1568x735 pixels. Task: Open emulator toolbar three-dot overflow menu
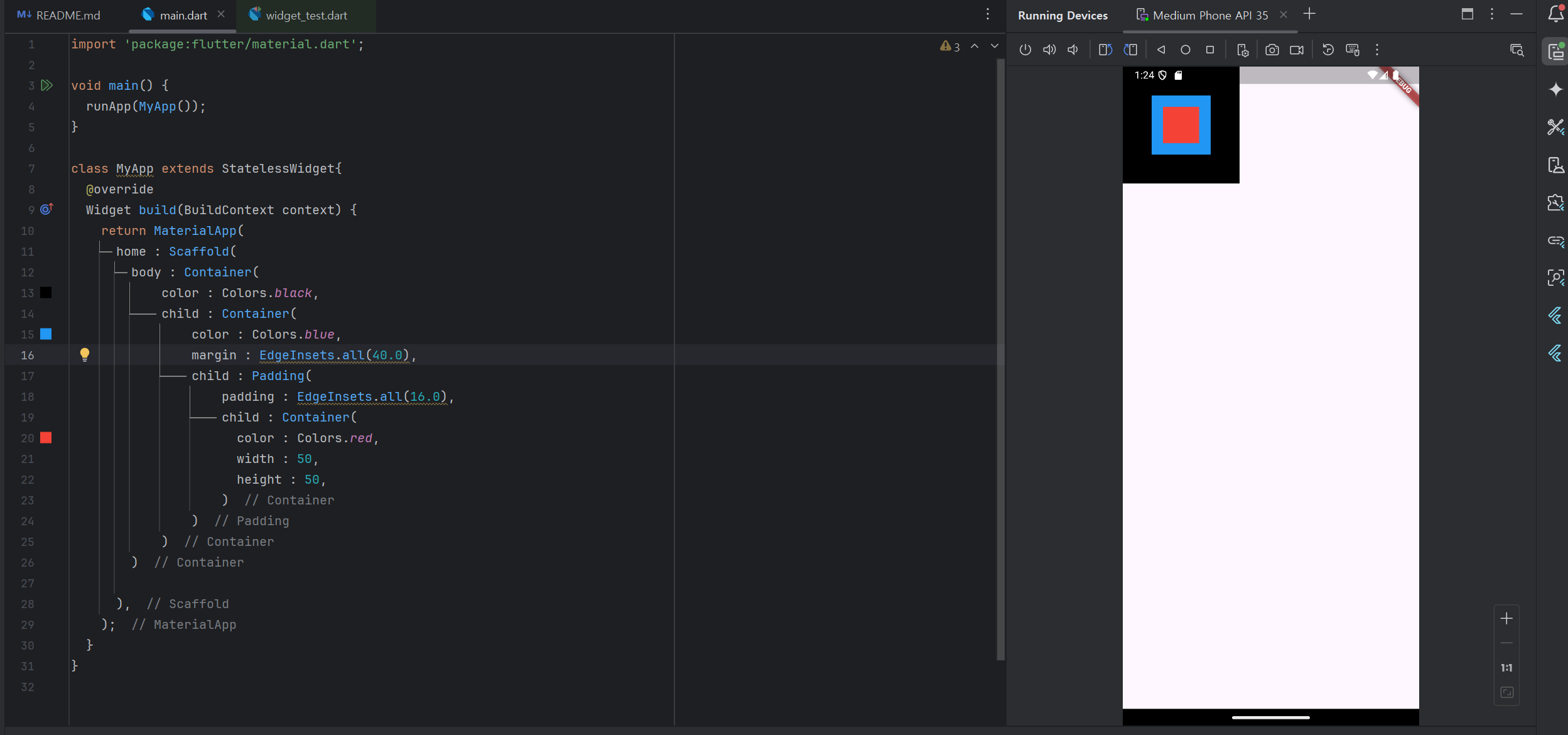pos(1377,50)
